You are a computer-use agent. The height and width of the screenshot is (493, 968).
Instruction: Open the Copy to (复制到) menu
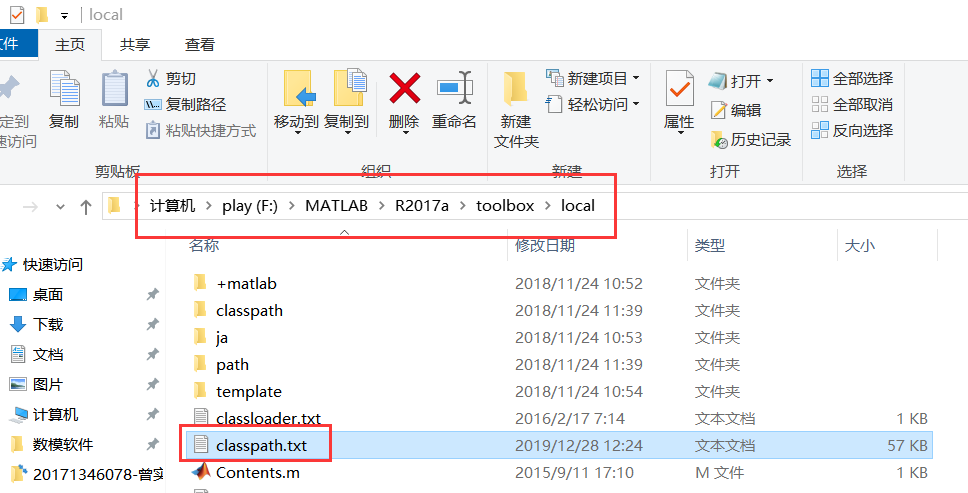[346, 101]
